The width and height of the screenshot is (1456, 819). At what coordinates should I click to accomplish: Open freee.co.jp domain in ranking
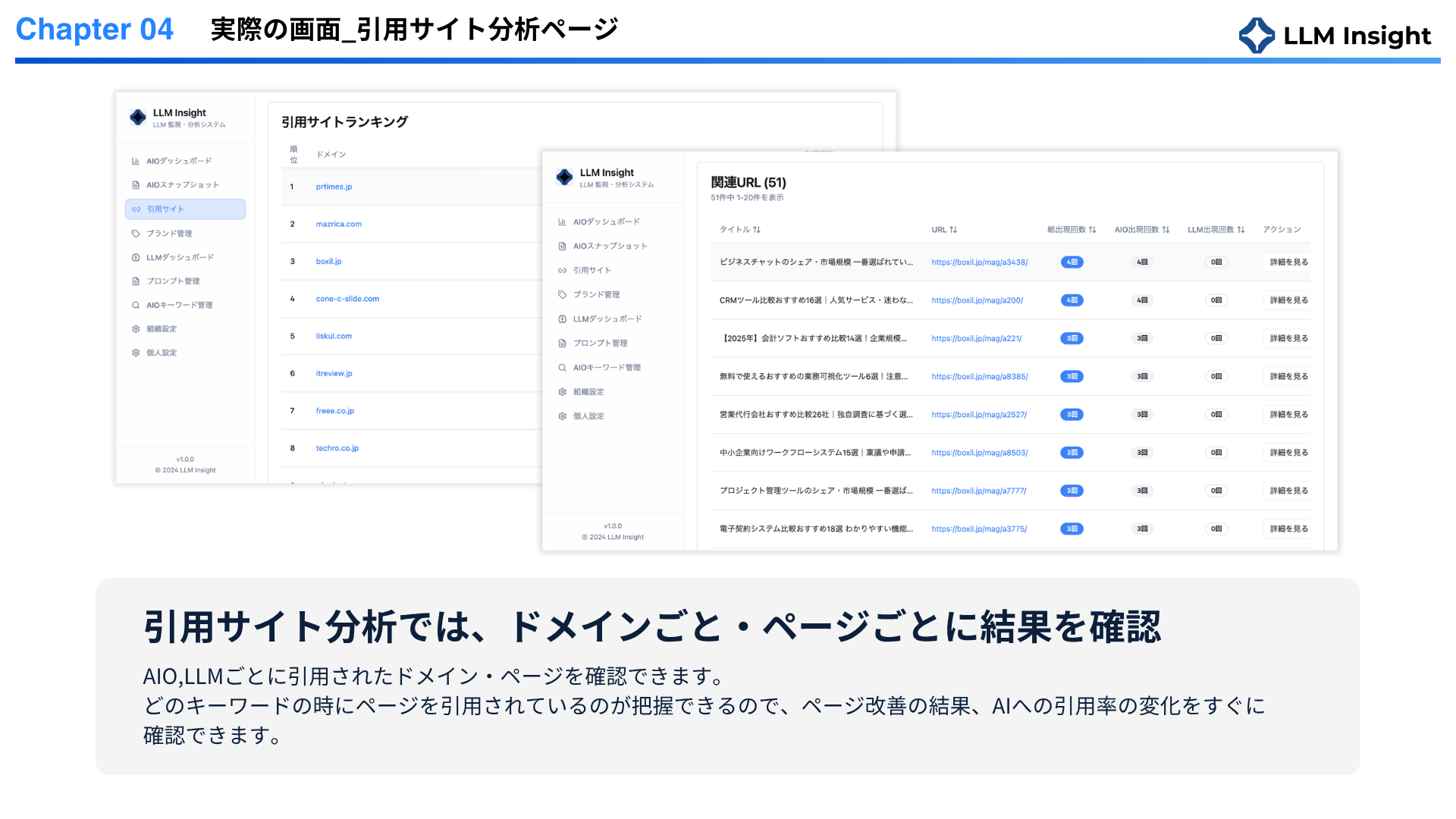click(x=335, y=411)
